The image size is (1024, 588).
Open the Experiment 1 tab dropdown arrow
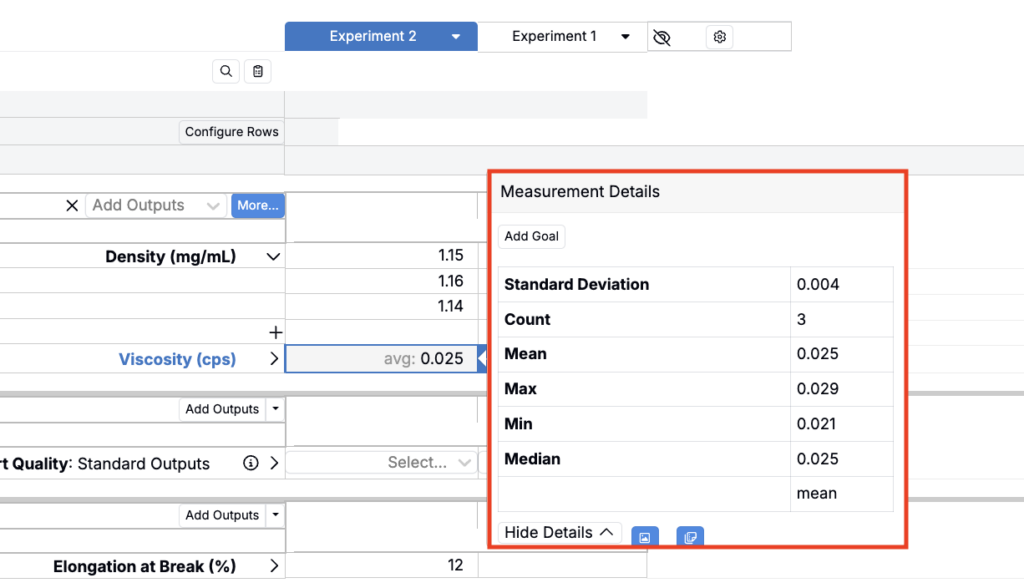pyautogui.click(x=626, y=37)
